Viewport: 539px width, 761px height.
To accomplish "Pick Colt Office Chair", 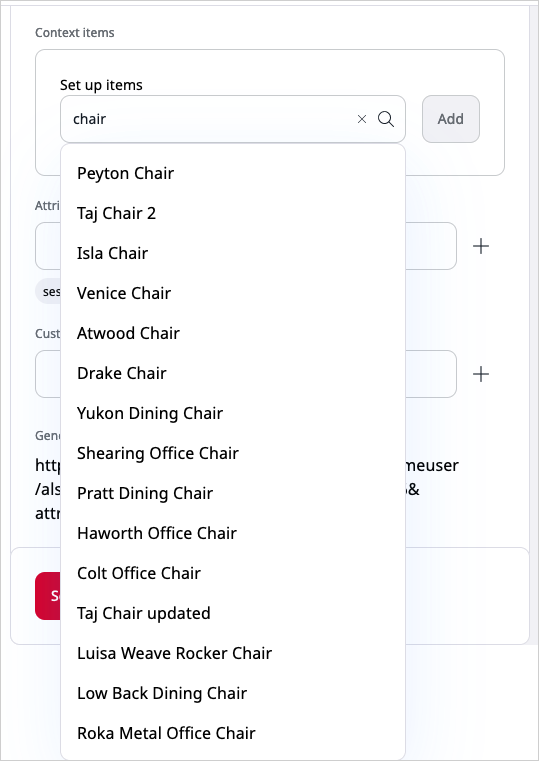I will (x=233, y=573).
